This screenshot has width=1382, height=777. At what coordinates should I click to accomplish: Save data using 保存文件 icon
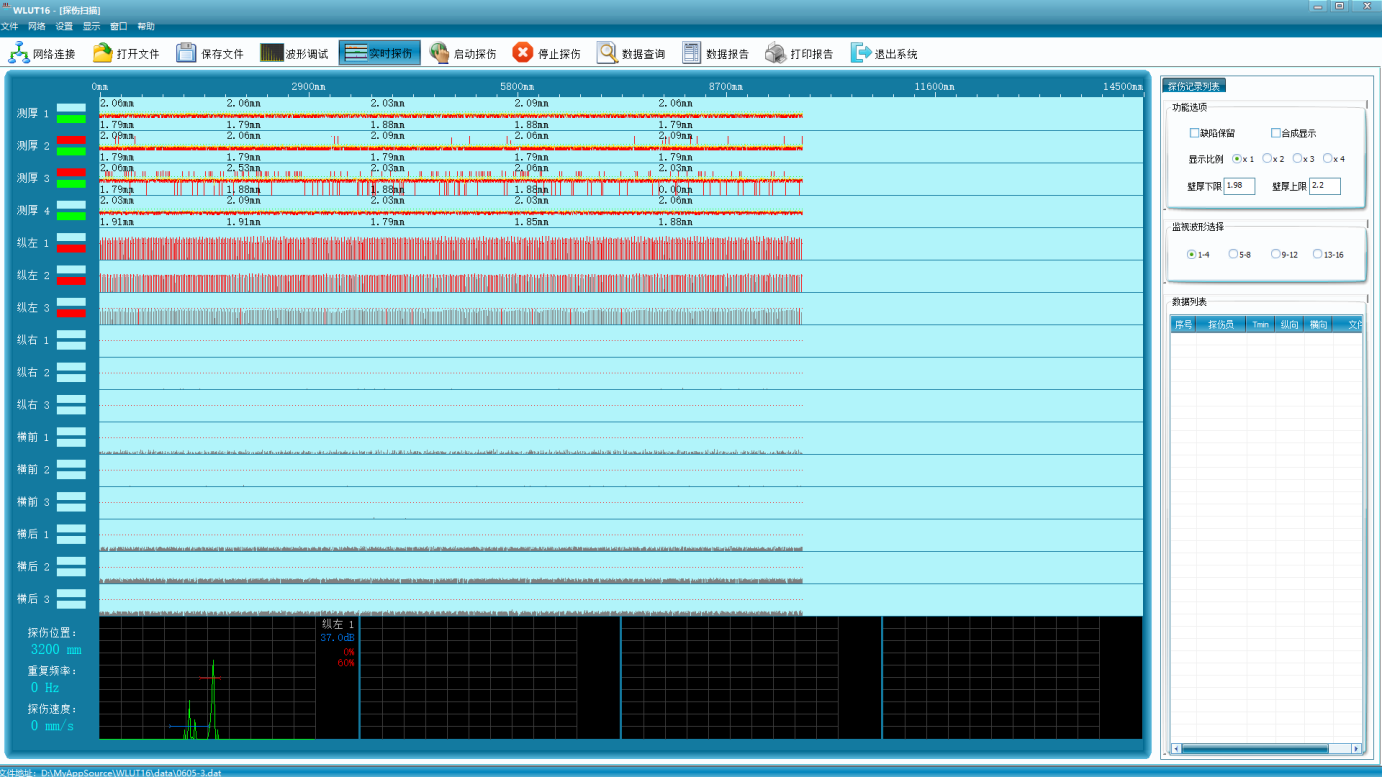click(x=187, y=53)
